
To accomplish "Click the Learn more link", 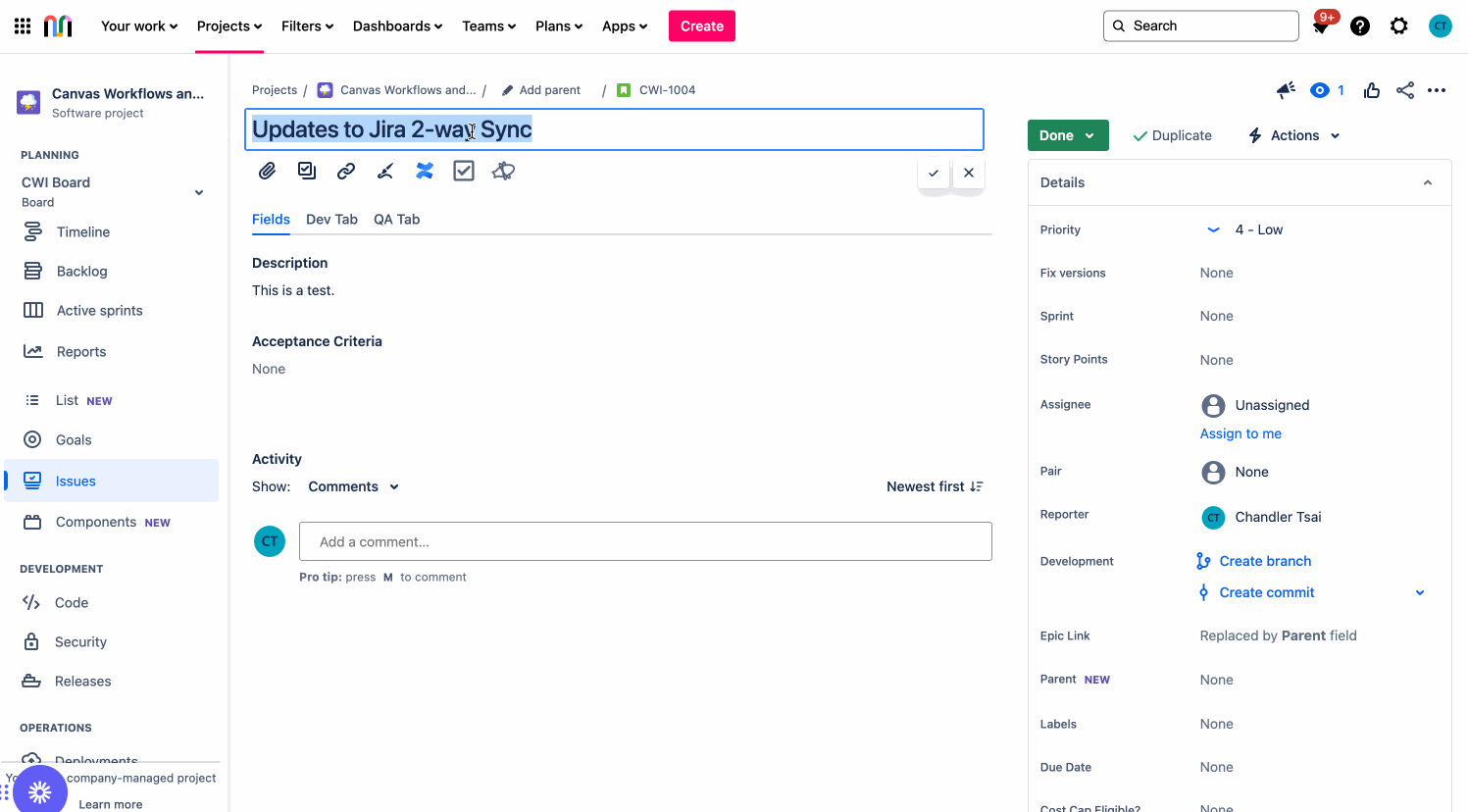I will 111,804.
